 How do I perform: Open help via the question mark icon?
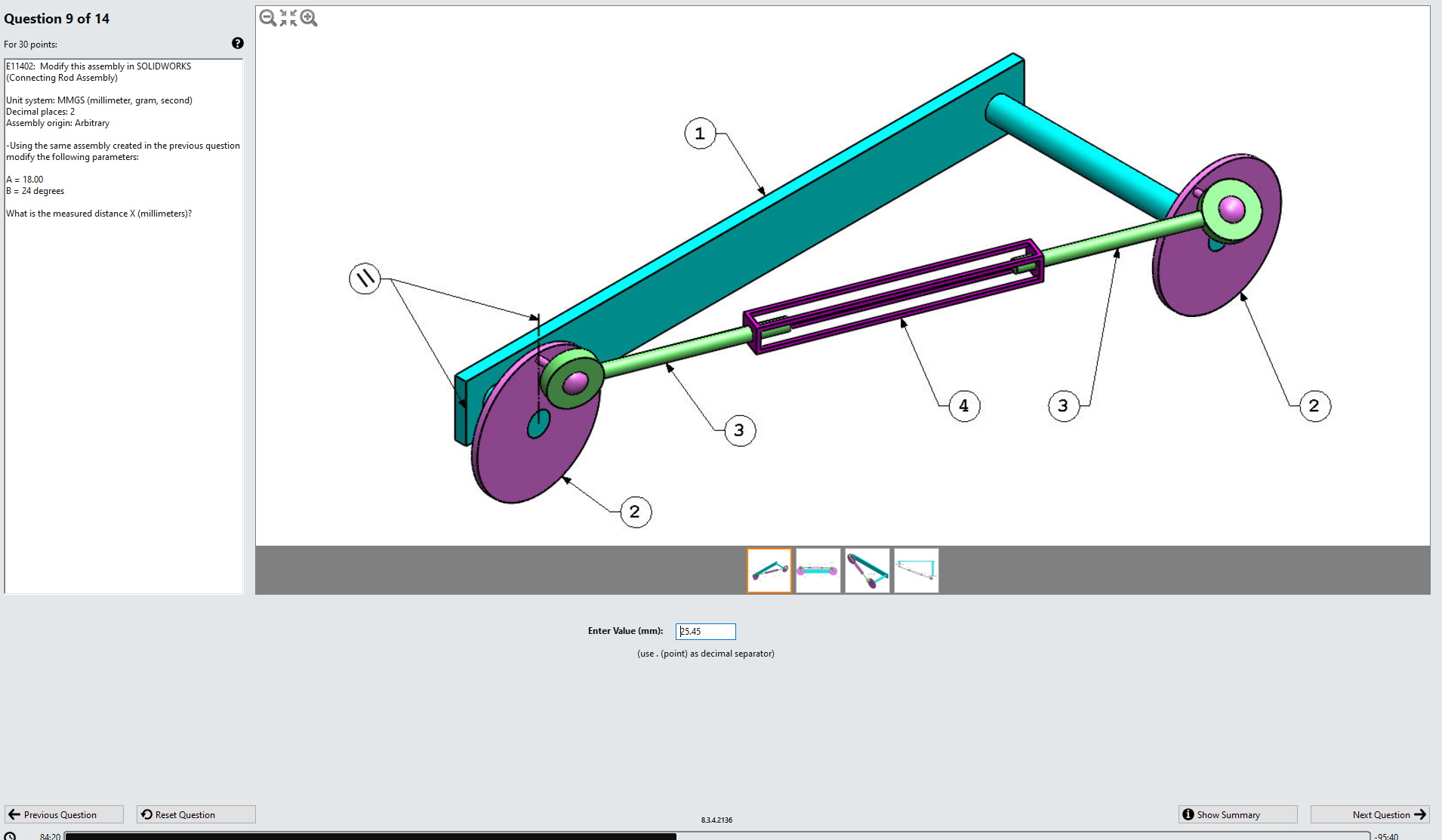pyautogui.click(x=238, y=43)
